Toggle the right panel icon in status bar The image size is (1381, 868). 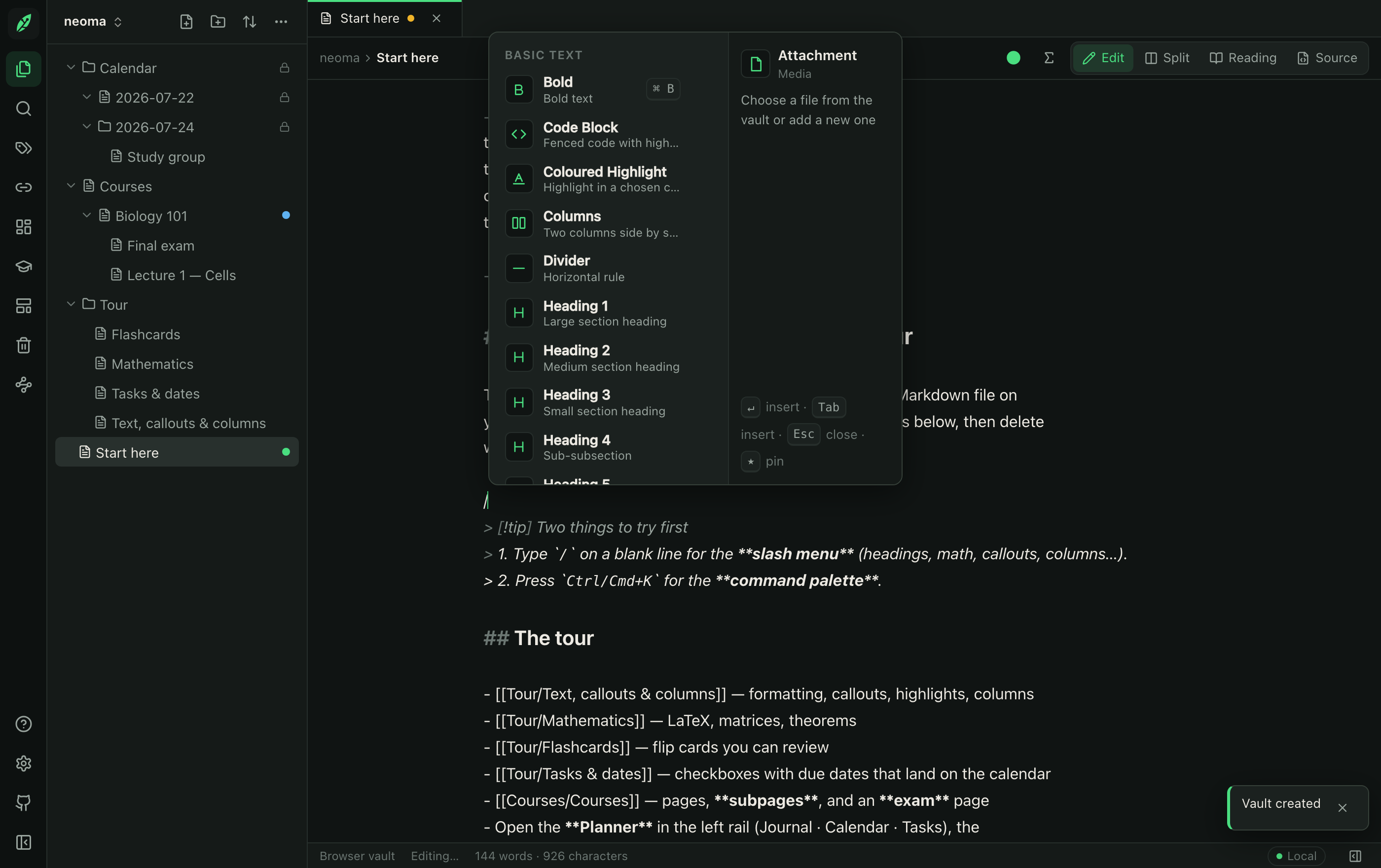click(x=1355, y=856)
